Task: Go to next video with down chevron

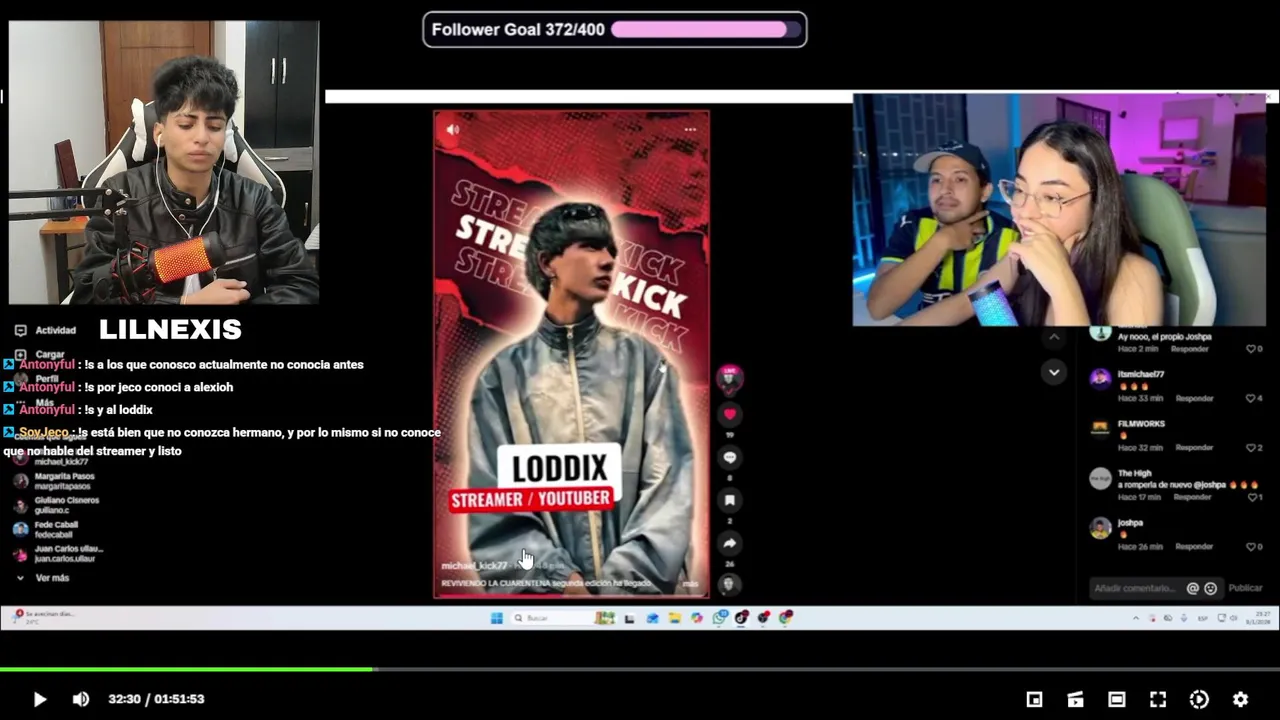Action: tap(1053, 372)
